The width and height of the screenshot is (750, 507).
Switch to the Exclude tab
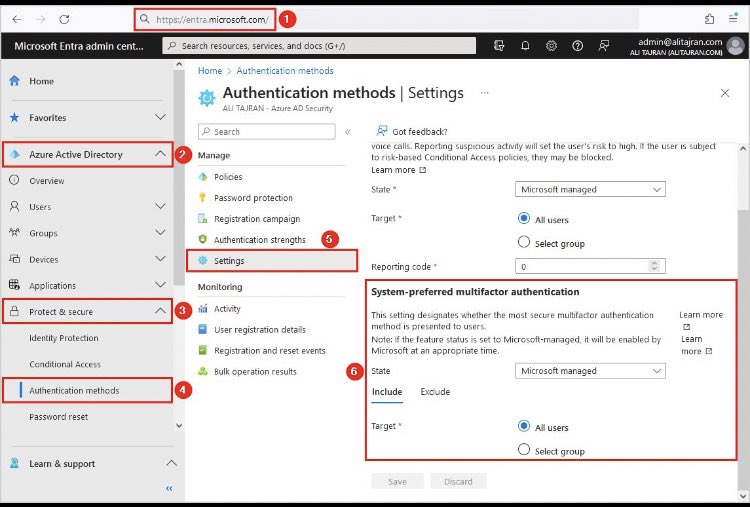click(435, 392)
